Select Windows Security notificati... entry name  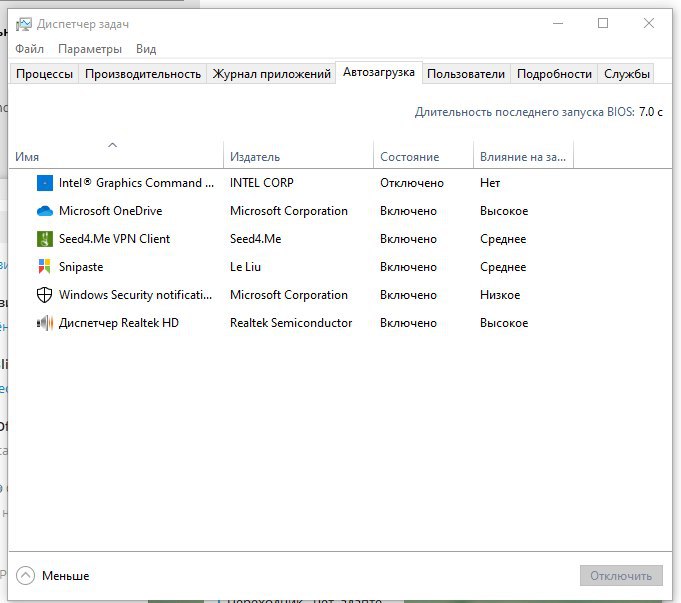point(136,295)
